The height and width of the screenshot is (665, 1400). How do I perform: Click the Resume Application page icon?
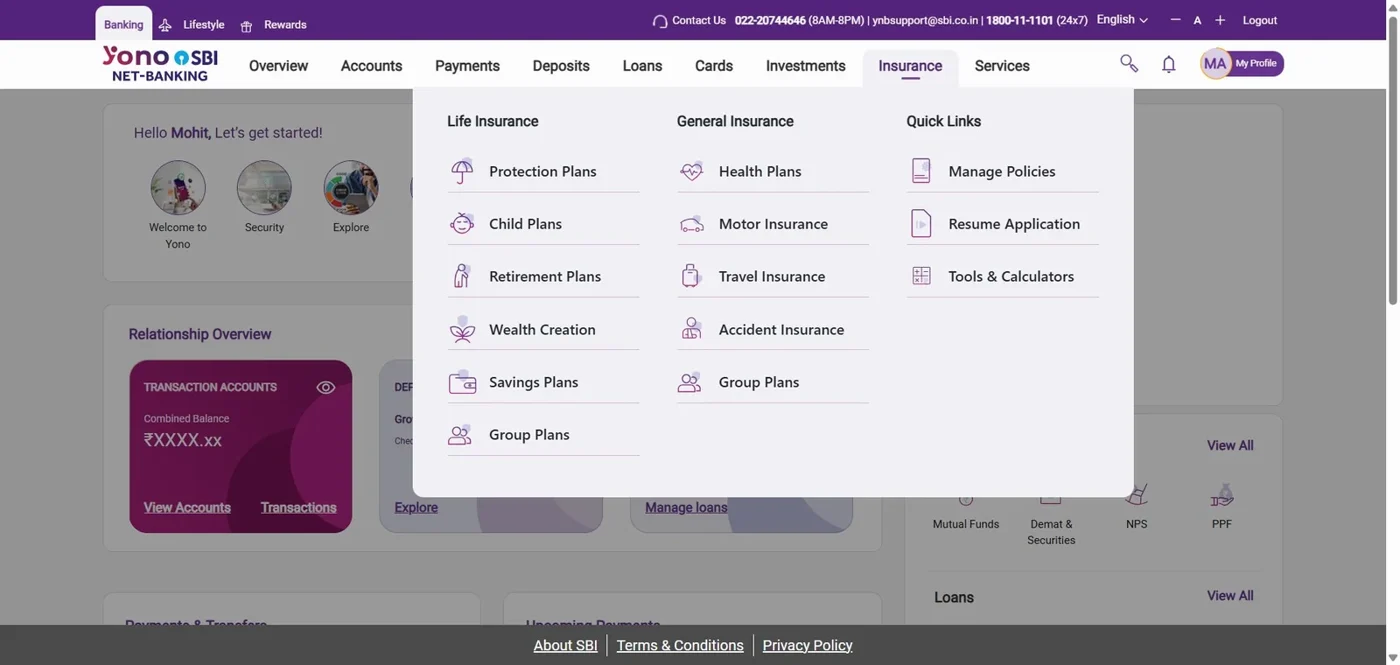click(921, 224)
